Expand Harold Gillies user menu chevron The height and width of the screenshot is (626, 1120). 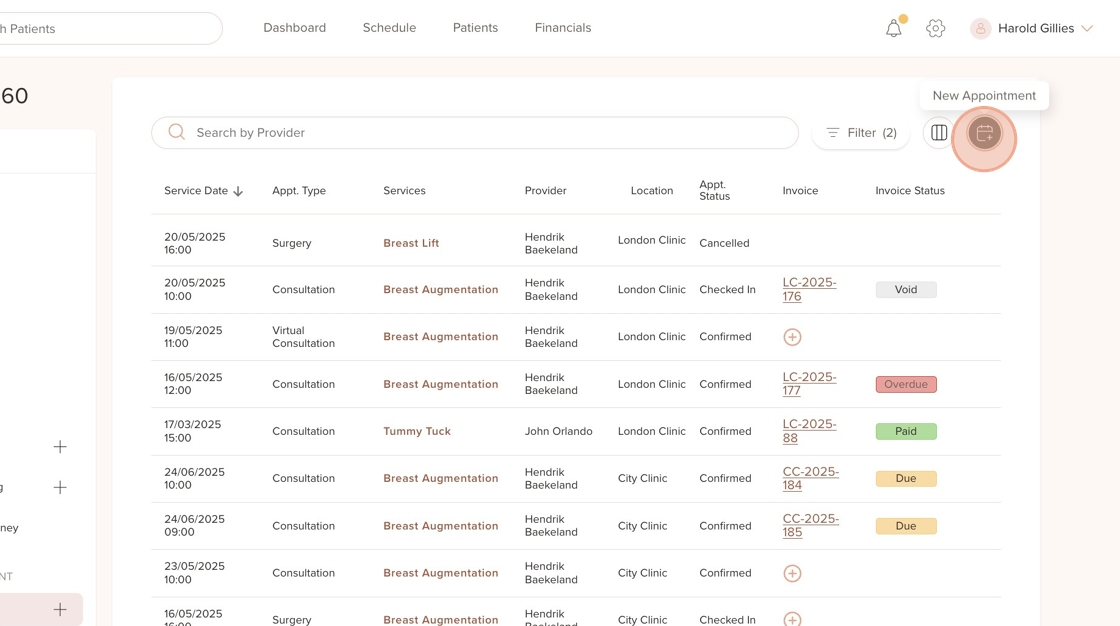[1087, 29]
